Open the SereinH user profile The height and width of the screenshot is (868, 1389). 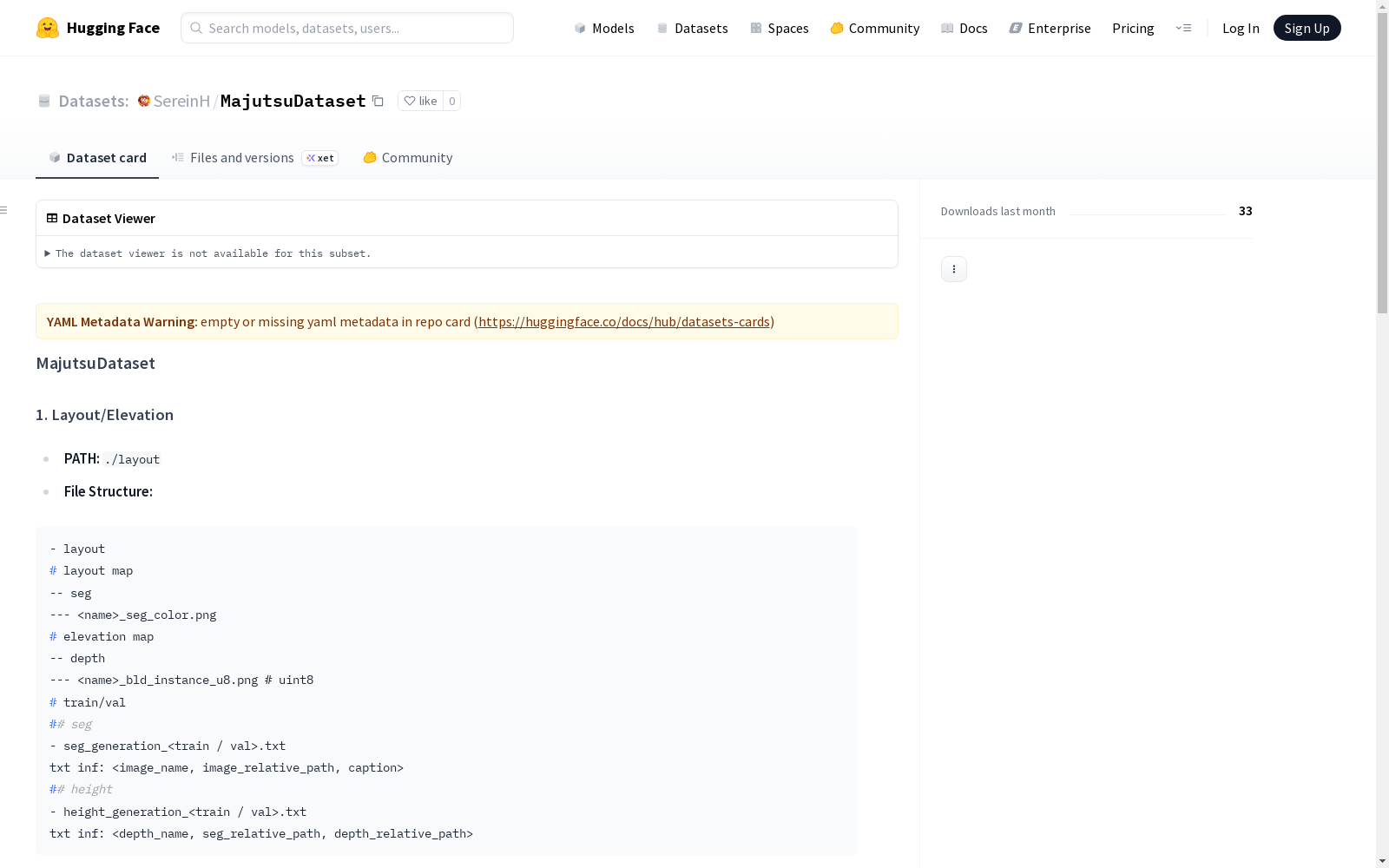point(181,101)
